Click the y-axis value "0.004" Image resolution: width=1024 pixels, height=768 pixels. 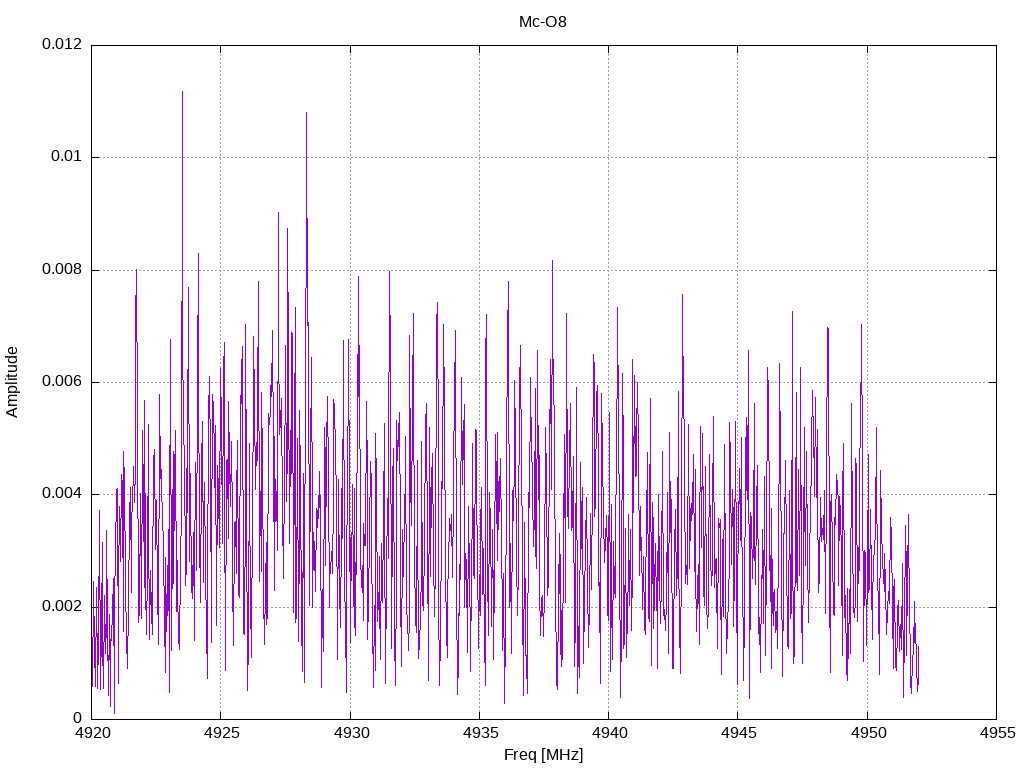pos(62,494)
